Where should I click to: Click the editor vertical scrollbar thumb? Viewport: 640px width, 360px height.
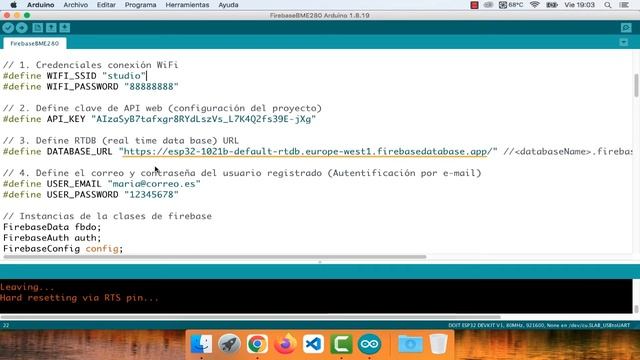[x=636, y=85]
